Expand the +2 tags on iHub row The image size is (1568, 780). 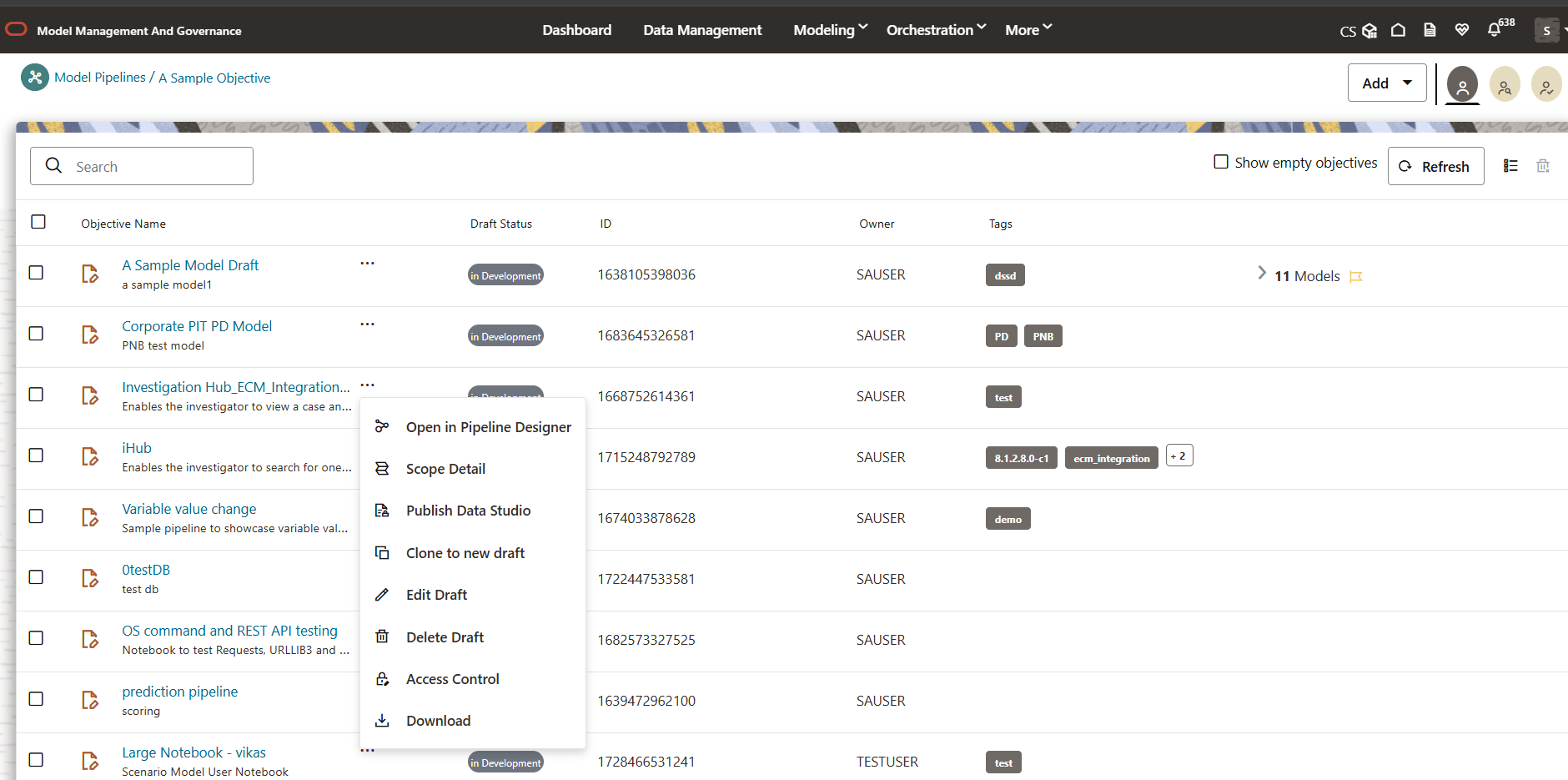pos(1179,455)
